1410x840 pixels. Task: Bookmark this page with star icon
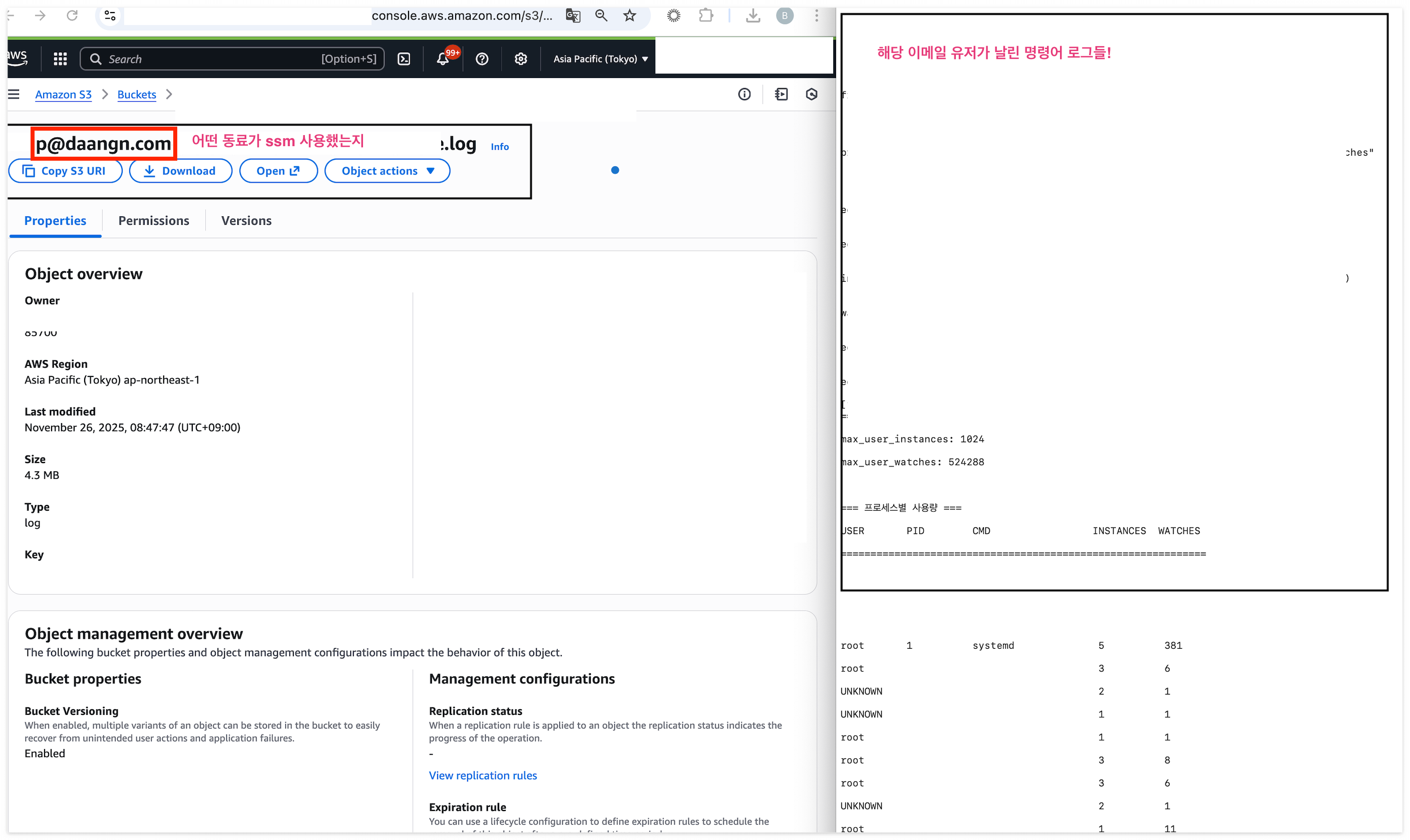[x=629, y=16]
